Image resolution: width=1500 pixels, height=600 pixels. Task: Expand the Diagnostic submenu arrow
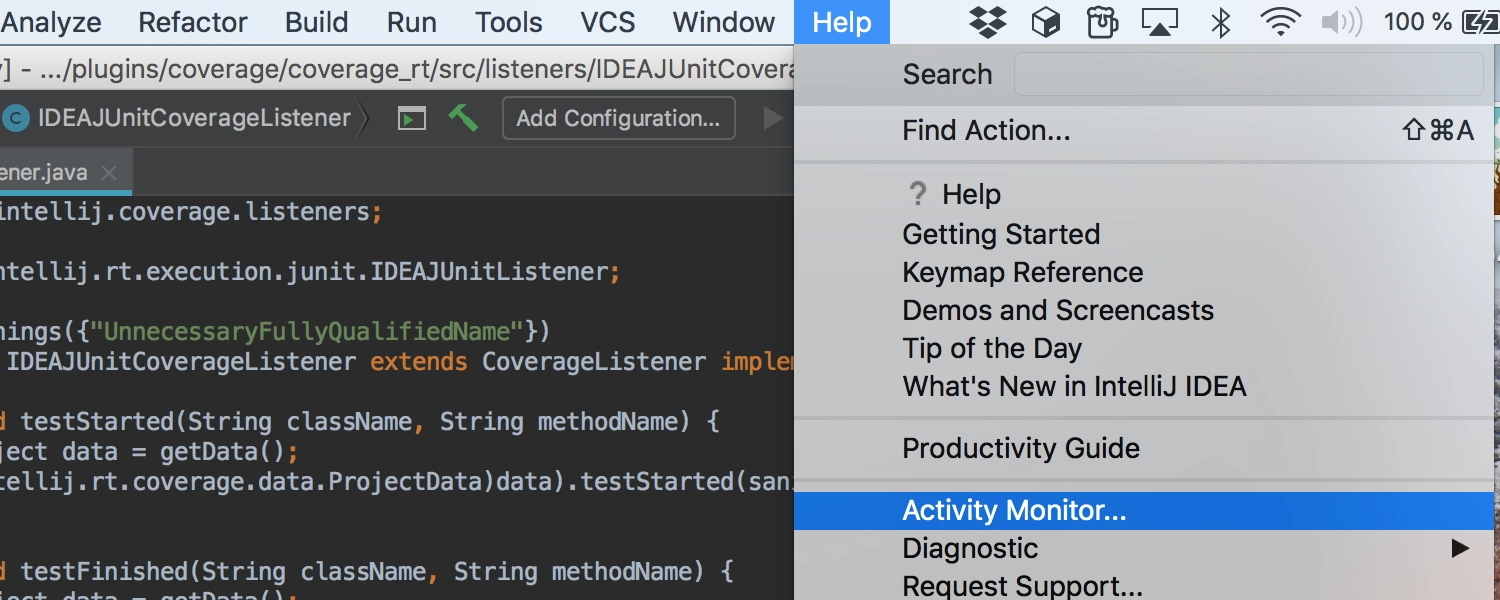(1461, 548)
